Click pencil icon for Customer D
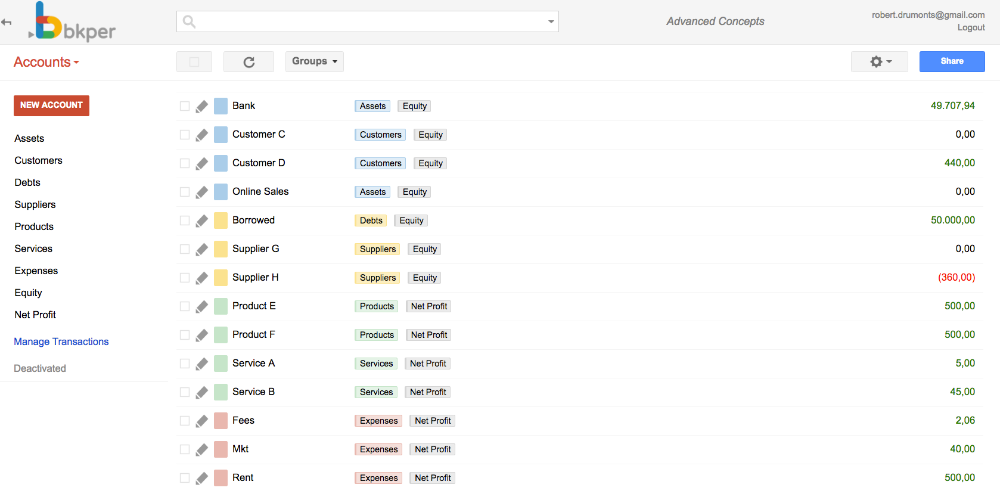Viewport: 1000px width, 500px height. [202, 163]
